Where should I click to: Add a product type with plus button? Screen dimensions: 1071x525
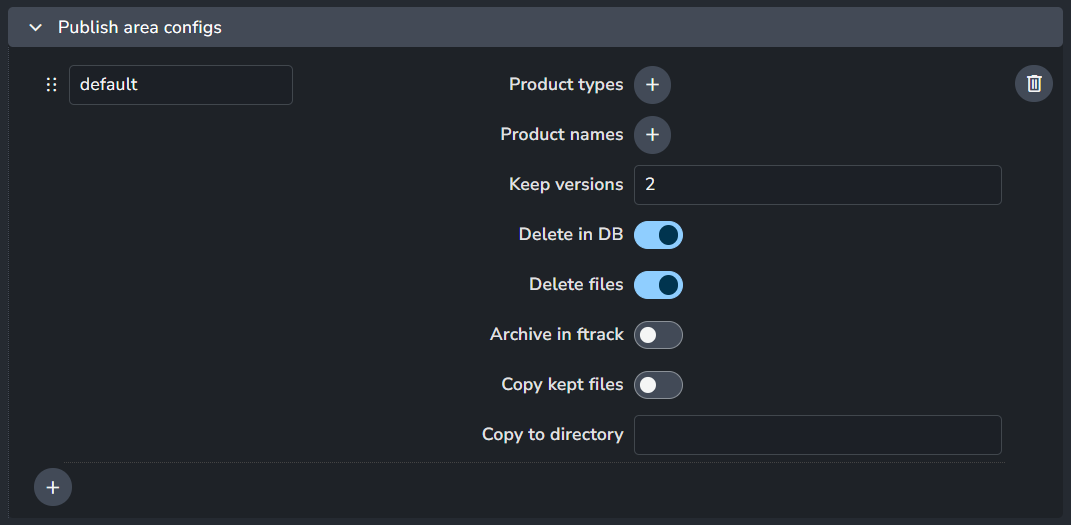coord(652,85)
